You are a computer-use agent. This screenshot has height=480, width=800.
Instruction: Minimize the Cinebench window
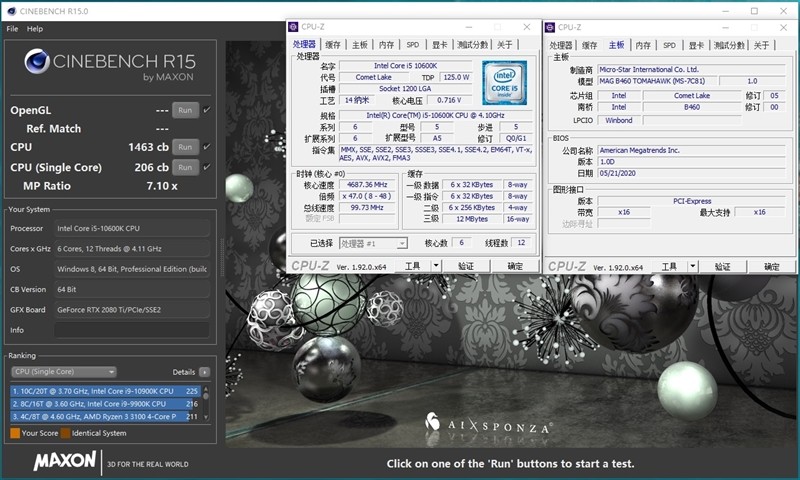click(x=725, y=11)
